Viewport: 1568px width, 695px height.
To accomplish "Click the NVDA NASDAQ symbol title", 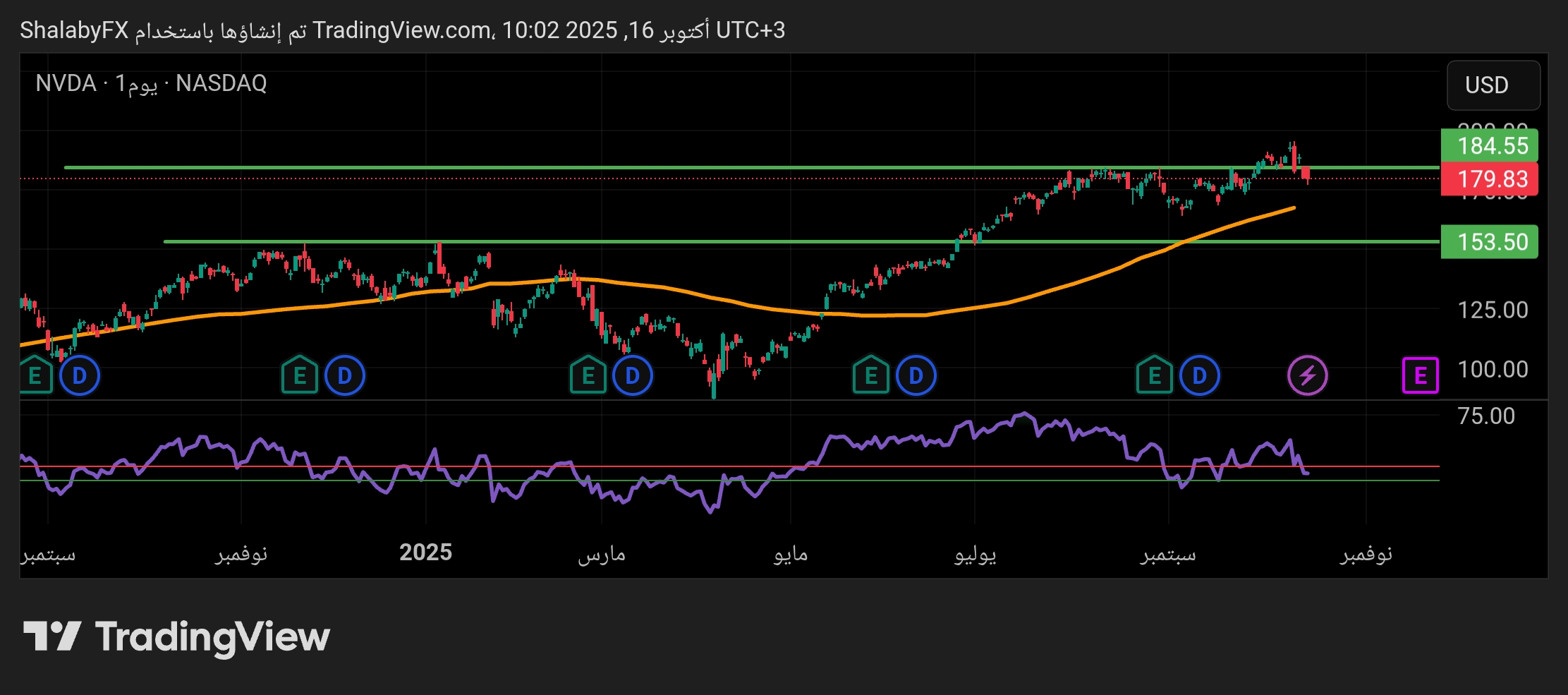I will tap(151, 84).
